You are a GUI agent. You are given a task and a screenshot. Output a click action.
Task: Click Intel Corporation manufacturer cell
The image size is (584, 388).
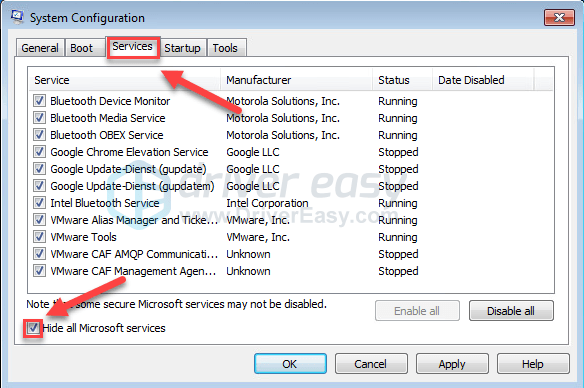(267, 203)
